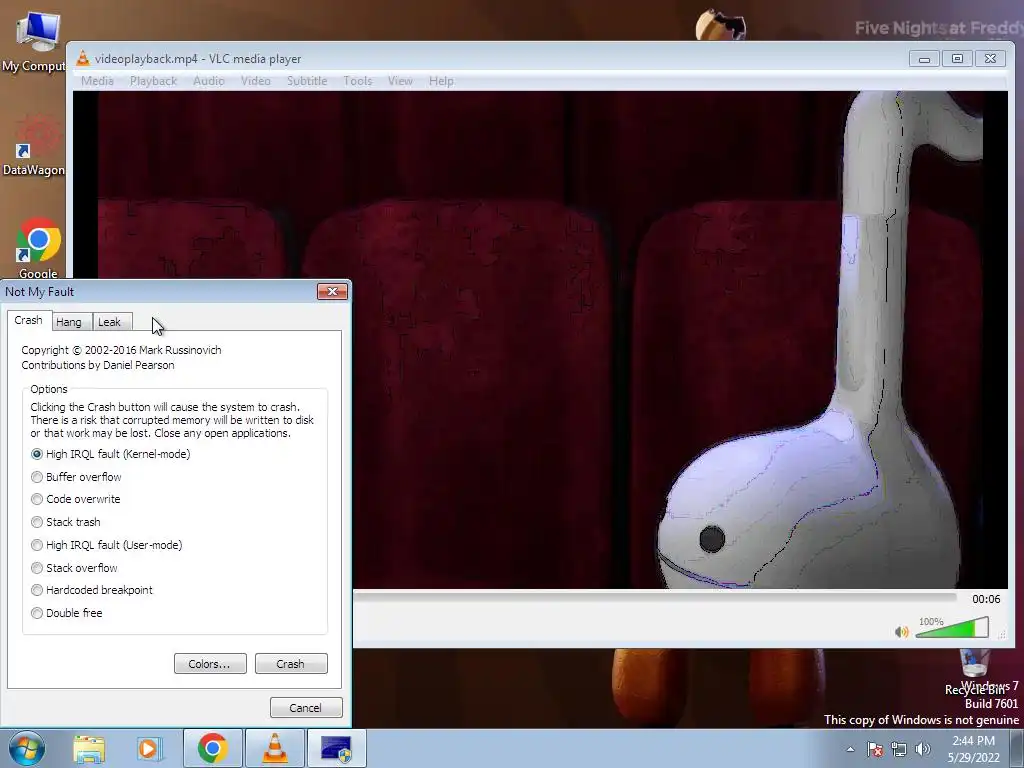Mute VLC with the speaker icon
The height and width of the screenshot is (768, 1024).
(901, 631)
